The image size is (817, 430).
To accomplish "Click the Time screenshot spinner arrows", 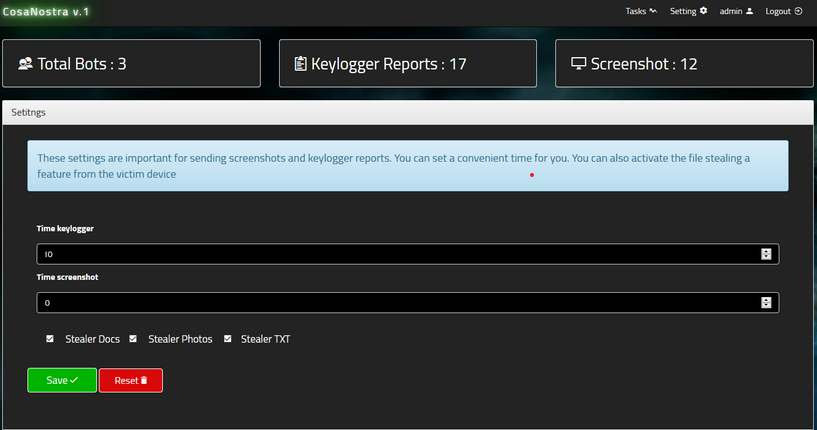I will click(x=766, y=302).
